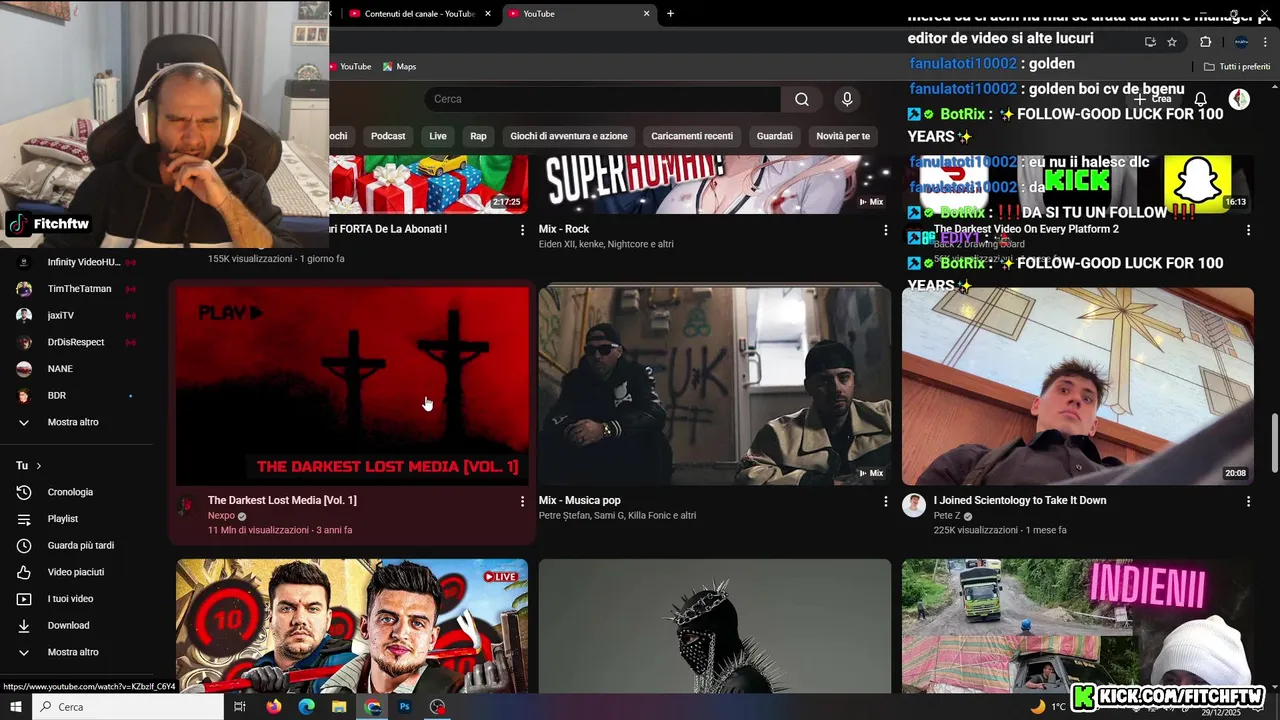Click the install app icon in address bar
Screen dimensions: 1280x720
pyautogui.click(x=1150, y=42)
